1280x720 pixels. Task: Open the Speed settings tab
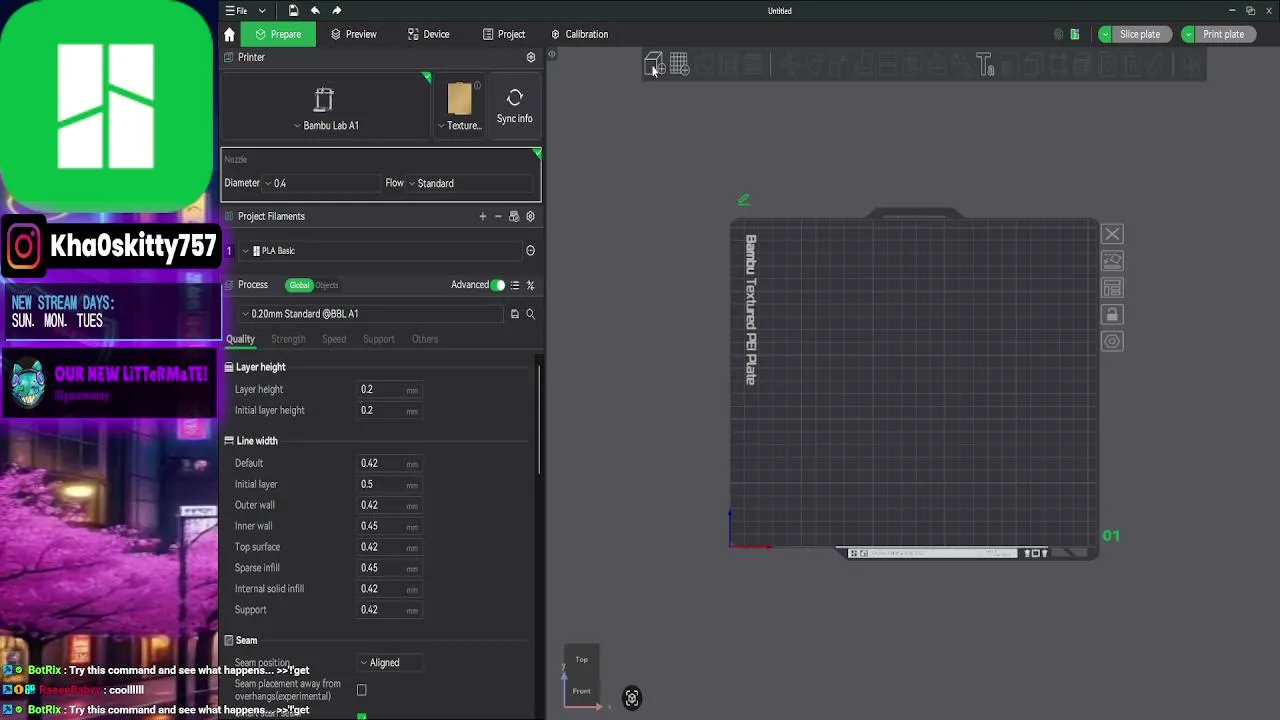point(334,339)
